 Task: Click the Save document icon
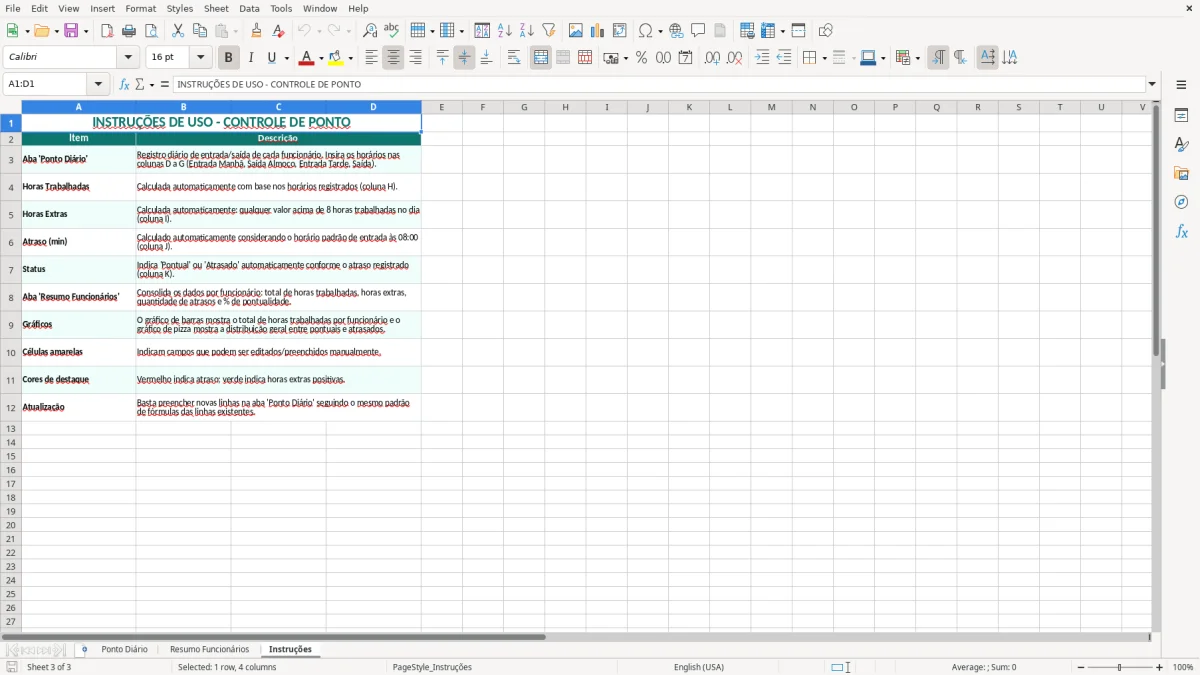[x=71, y=31]
